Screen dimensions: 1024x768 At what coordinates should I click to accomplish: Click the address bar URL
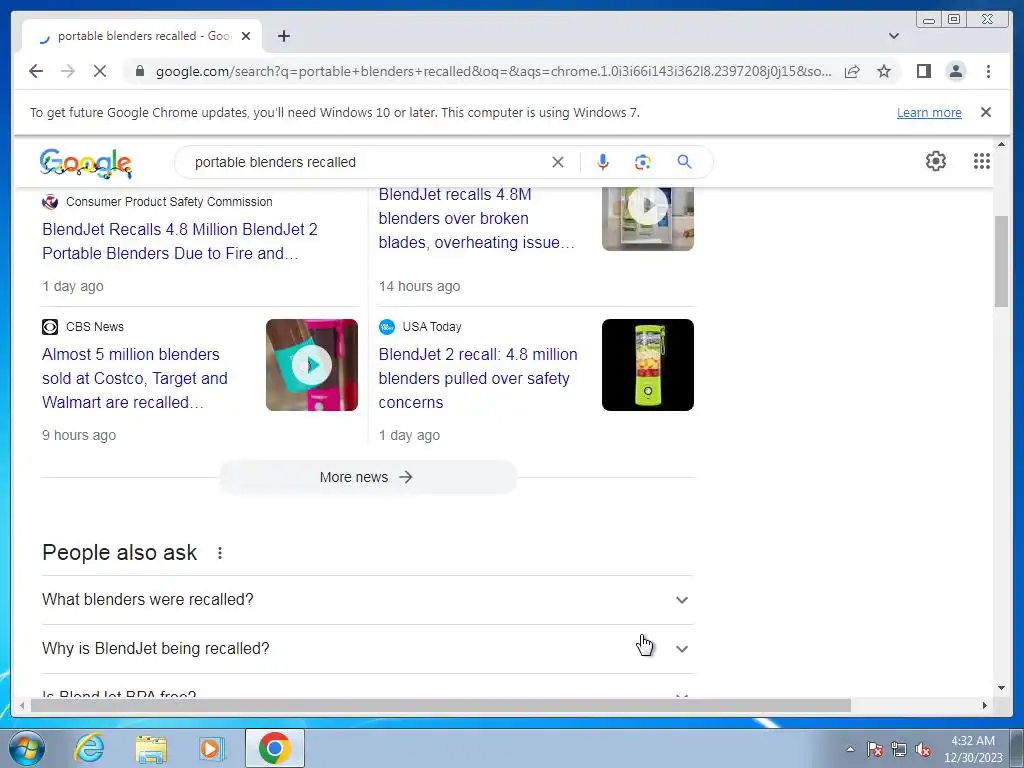493,71
